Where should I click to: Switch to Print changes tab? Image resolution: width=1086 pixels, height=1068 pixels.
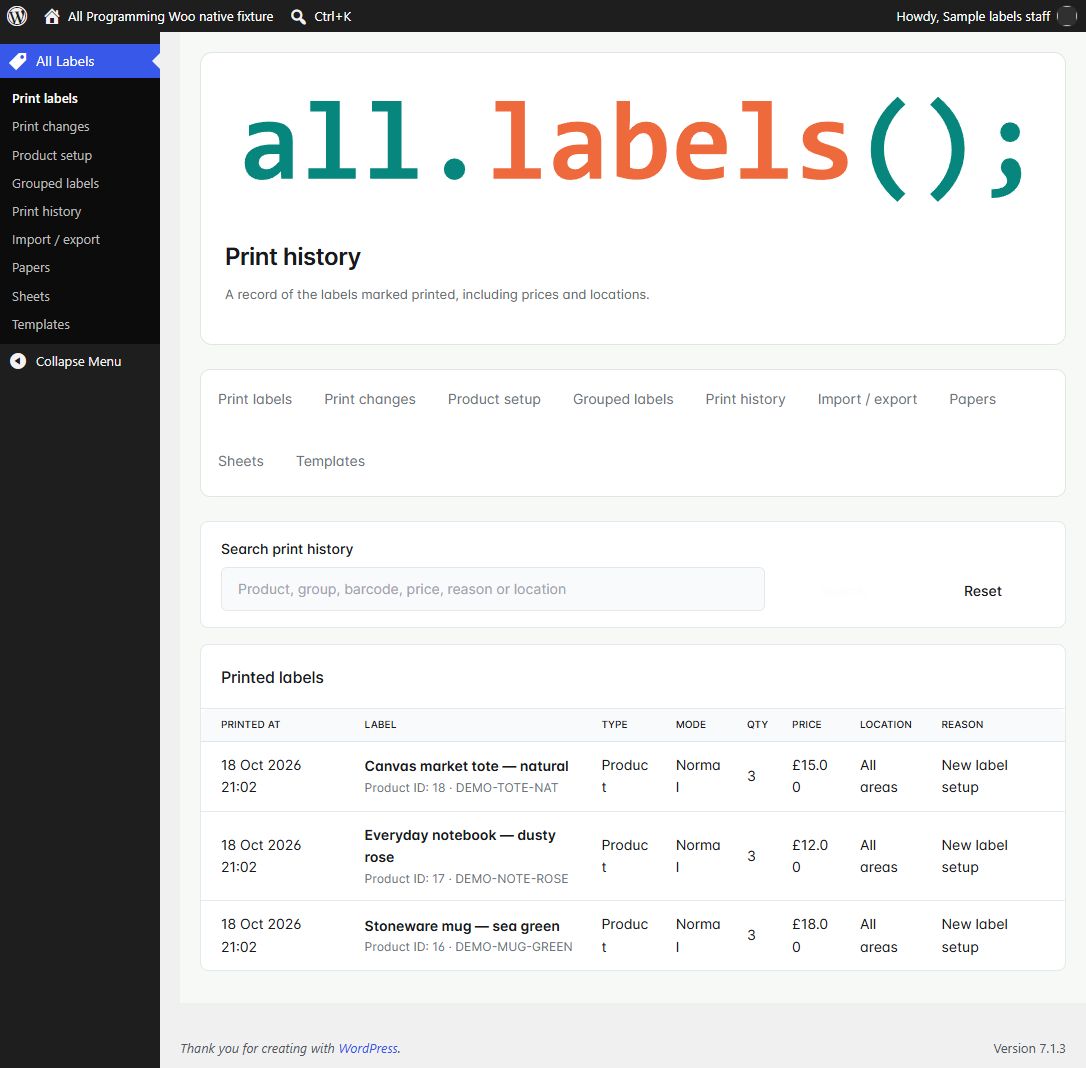point(370,399)
